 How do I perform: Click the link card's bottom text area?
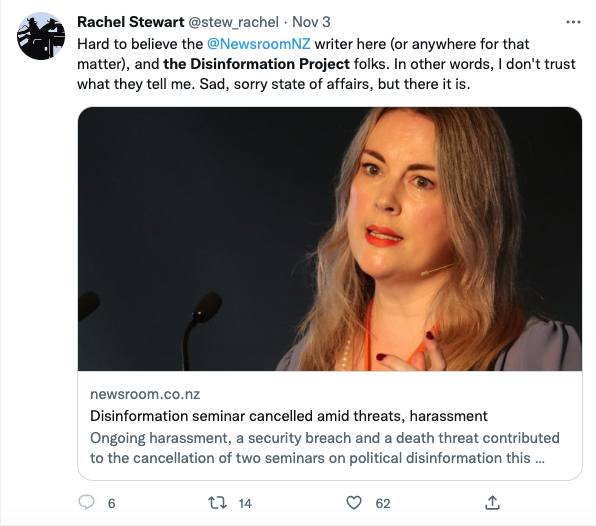pyautogui.click(x=330, y=425)
